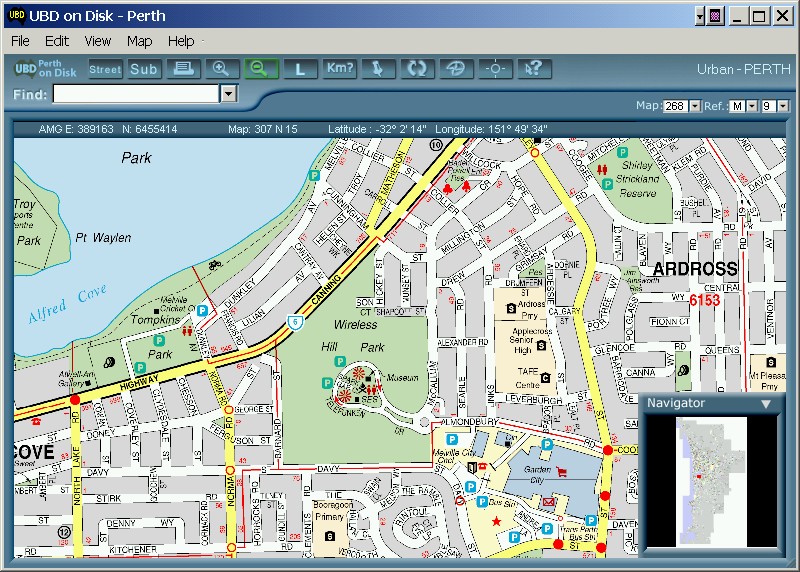Click the Navigator overview map thumbnail
800x572 pixels.
point(711,482)
